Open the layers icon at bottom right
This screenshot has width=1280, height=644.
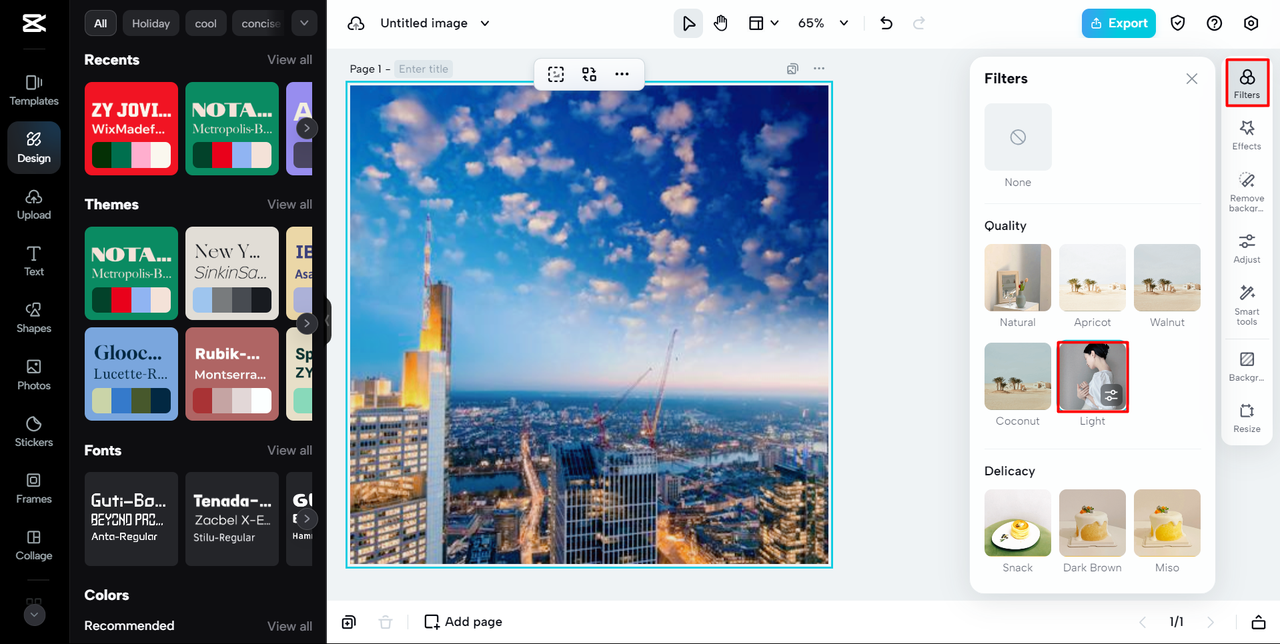tap(1258, 622)
